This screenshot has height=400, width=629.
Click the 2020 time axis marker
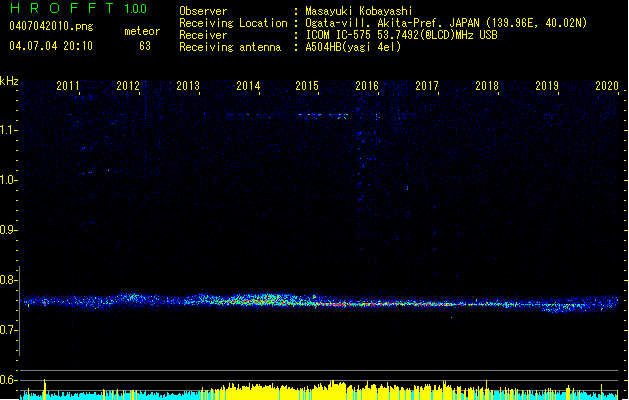tap(607, 86)
